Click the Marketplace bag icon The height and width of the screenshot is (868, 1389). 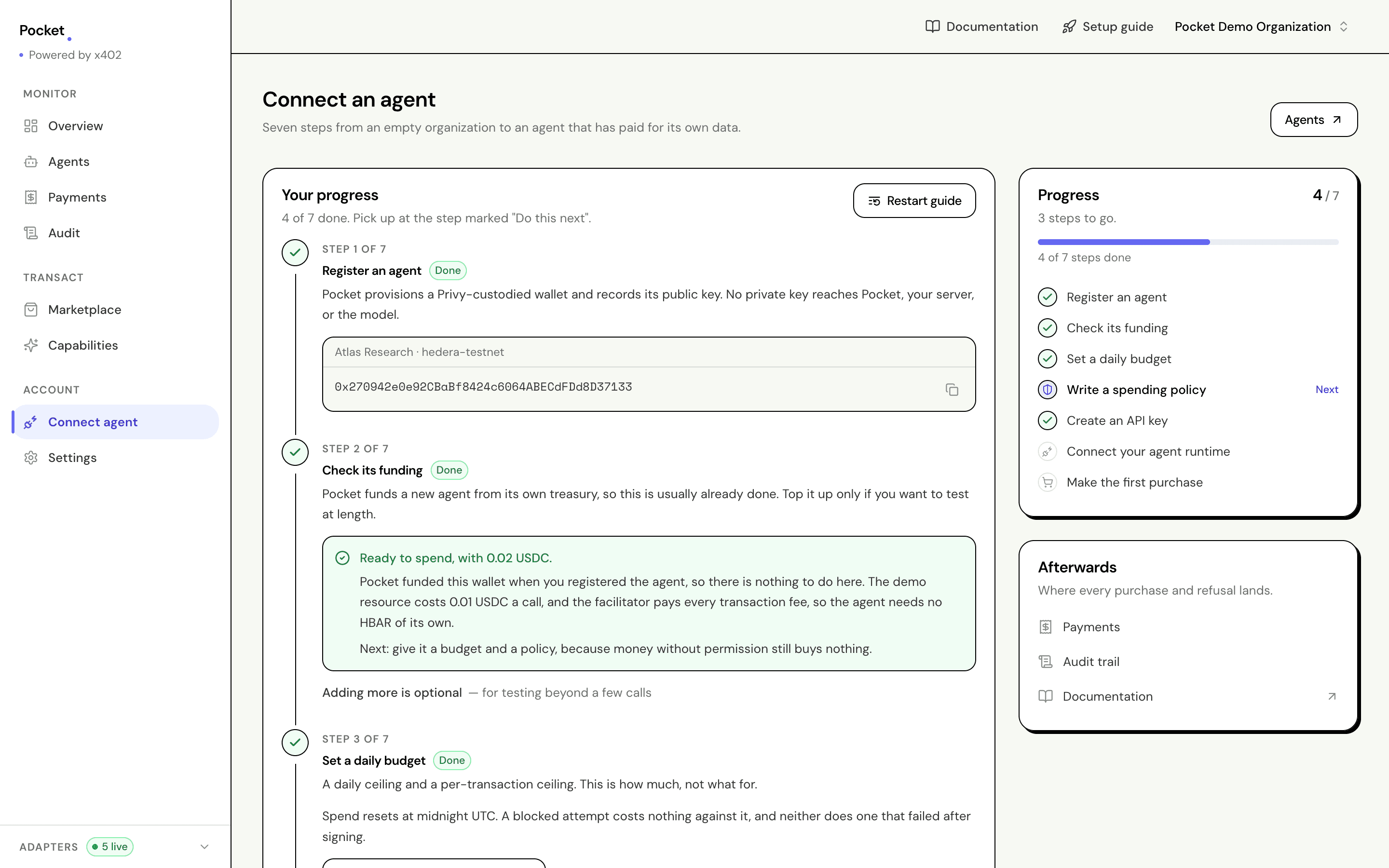(31, 310)
